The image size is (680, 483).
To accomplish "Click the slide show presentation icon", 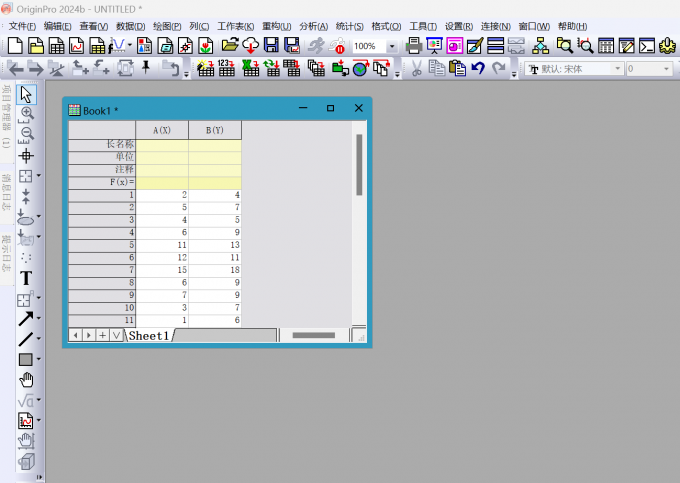I will (x=434, y=46).
